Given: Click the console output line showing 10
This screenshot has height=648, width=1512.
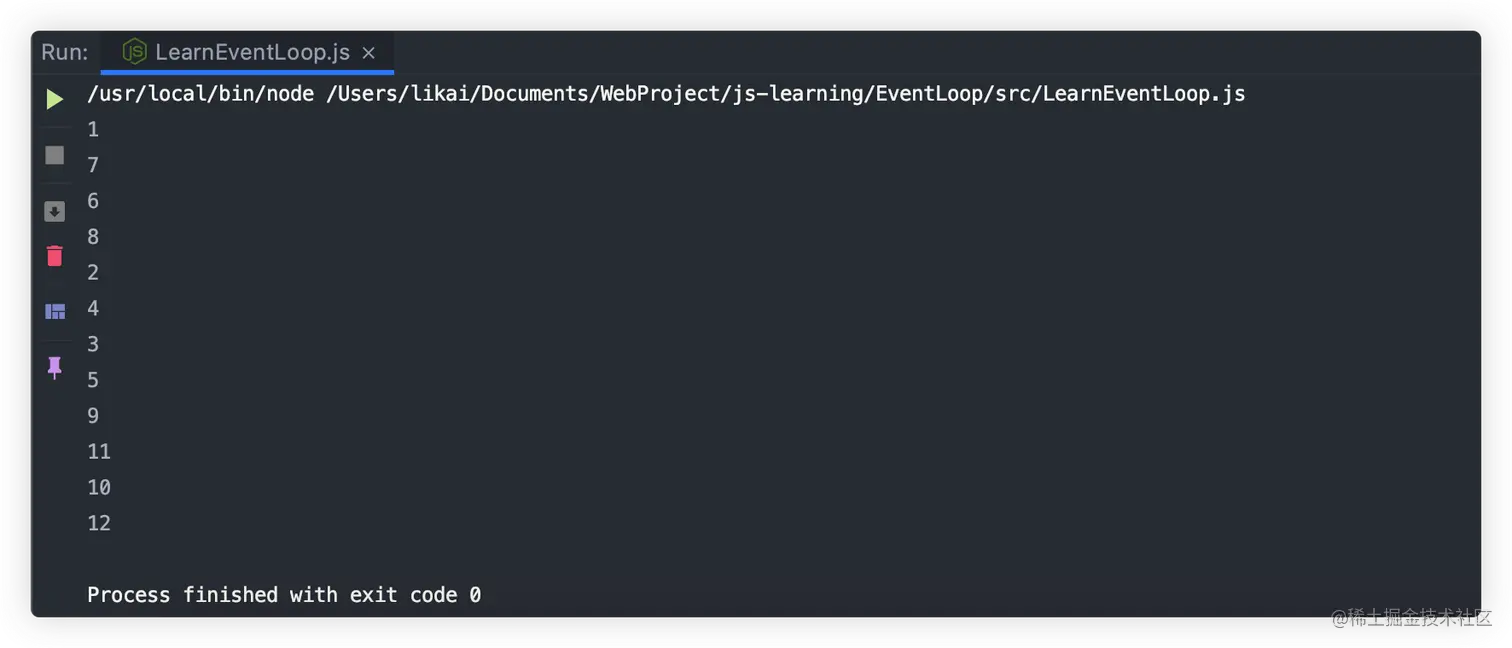Looking at the screenshot, I should pos(99,487).
